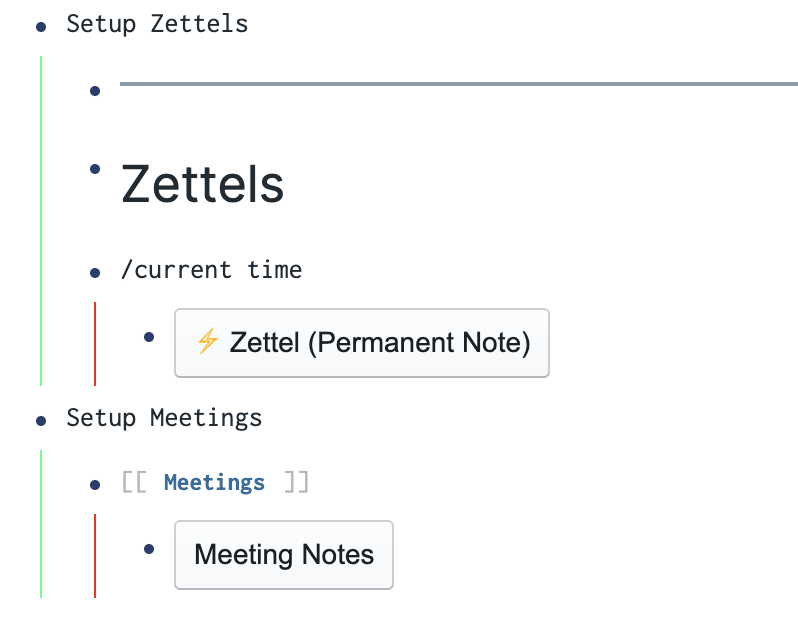Click the bullet beside the Meetings link

(x=95, y=485)
